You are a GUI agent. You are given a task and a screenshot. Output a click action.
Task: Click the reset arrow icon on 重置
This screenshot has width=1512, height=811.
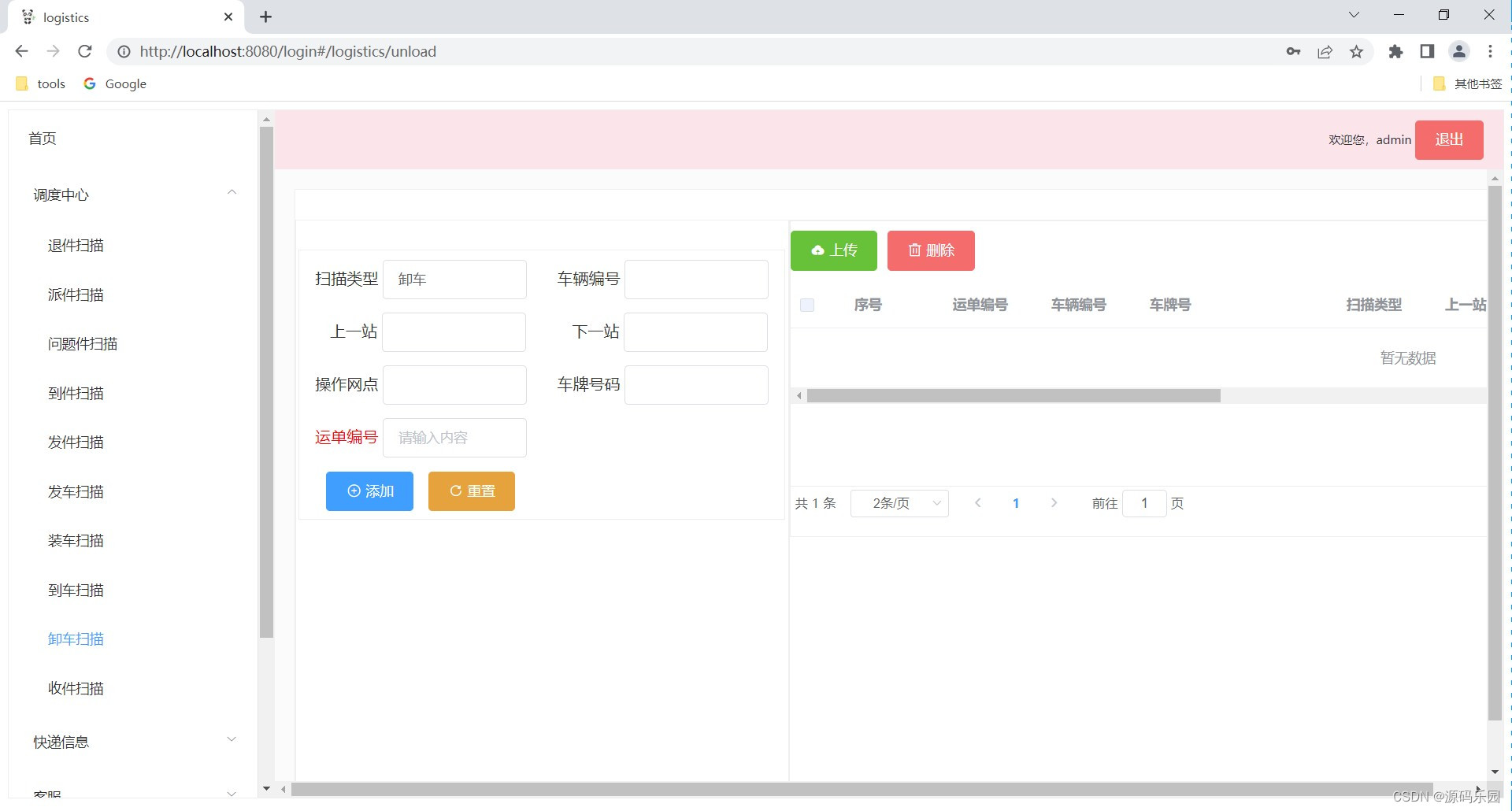click(457, 491)
